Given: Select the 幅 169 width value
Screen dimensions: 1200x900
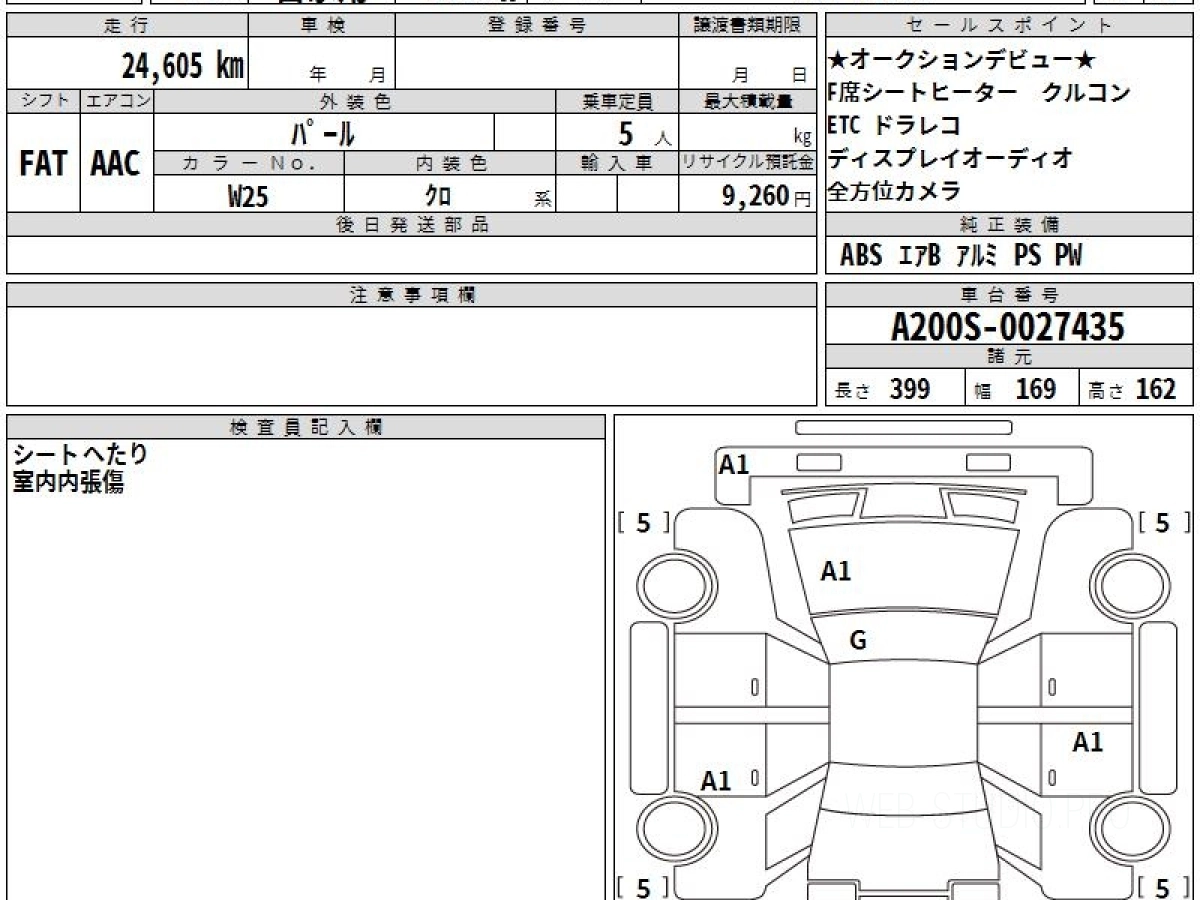Looking at the screenshot, I should click(x=1015, y=389).
